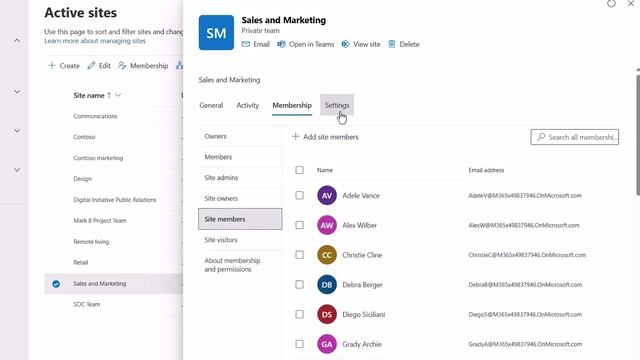Click the SM site logo tile
Image resolution: width=640 pixels, height=360 pixels.
pos(216,33)
